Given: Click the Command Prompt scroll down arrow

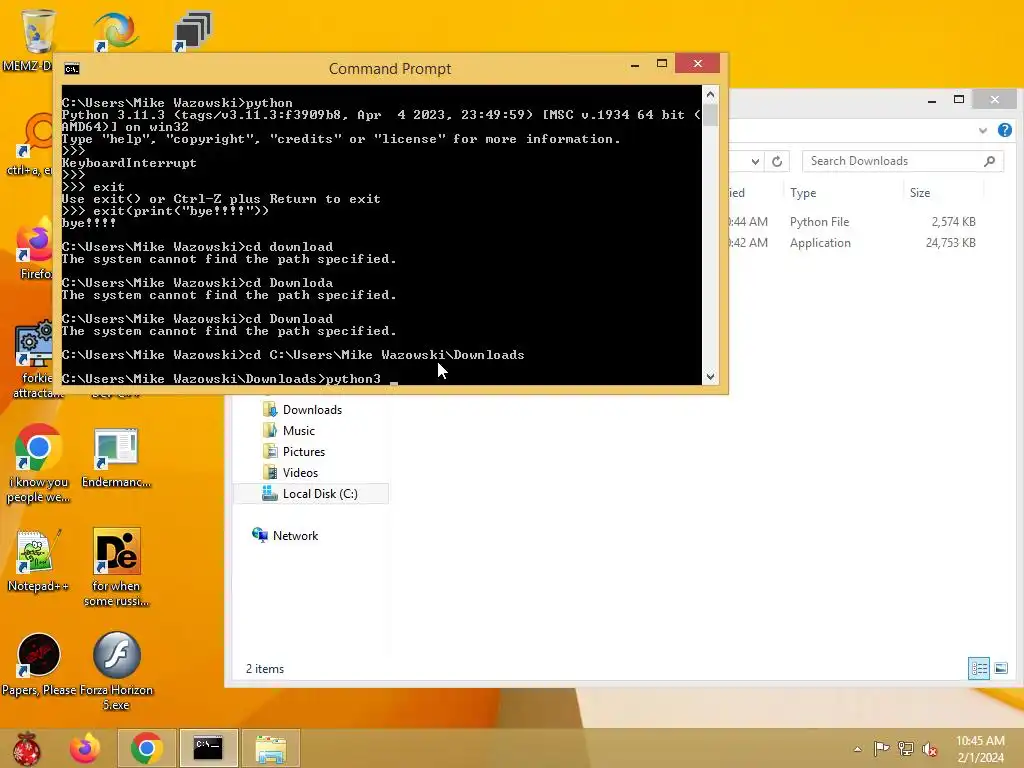Looking at the screenshot, I should [x=711, y=376].
